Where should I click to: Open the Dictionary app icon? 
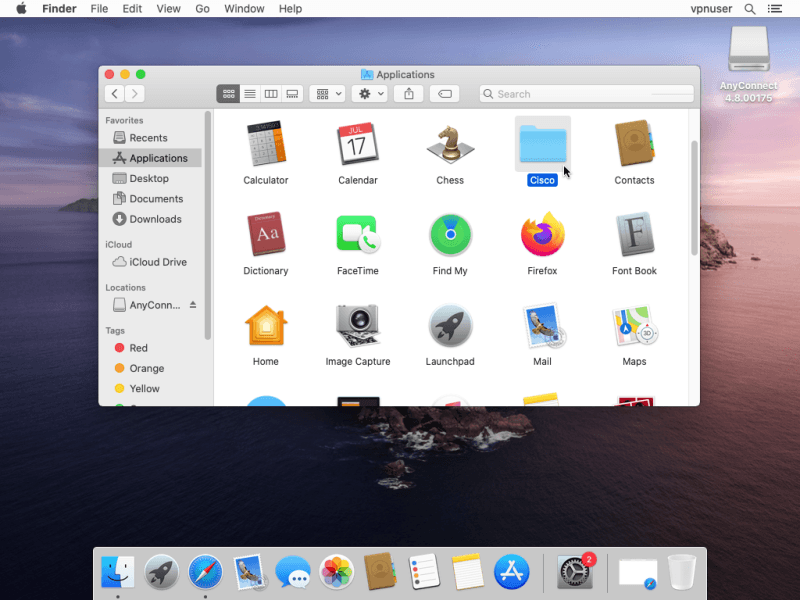click(x=266, y=236)
